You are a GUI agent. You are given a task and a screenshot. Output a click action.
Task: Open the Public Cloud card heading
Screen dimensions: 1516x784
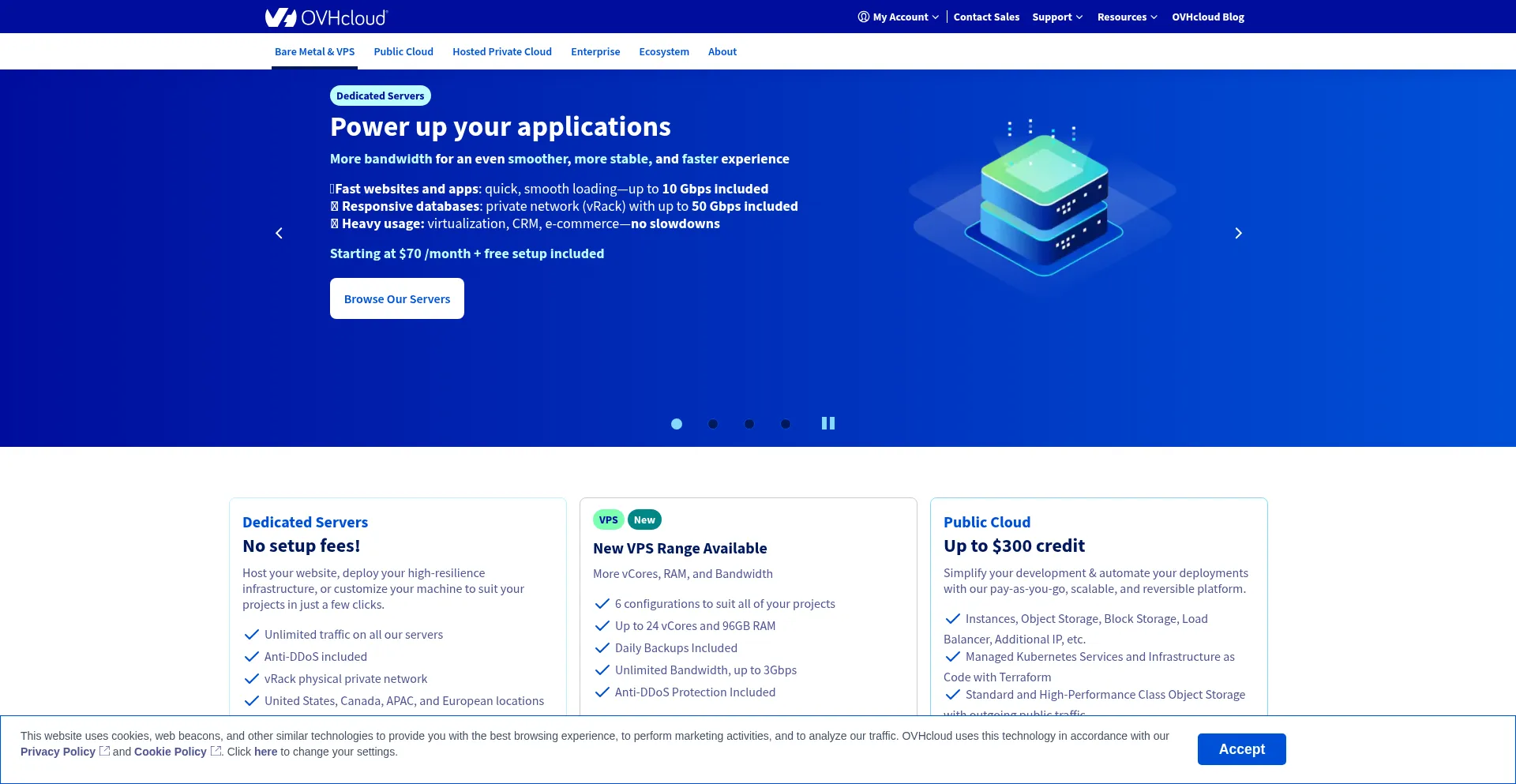point(987,522)
